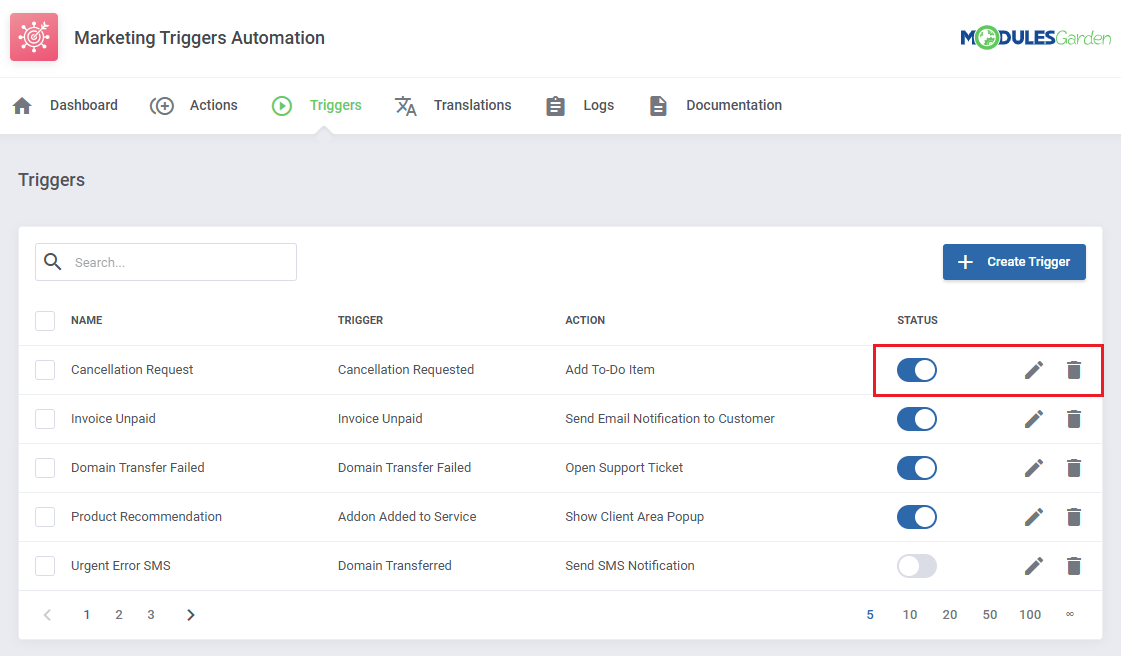1121x656 pixels.
Task: Sort by the NAME column header
Action: [x=87, y=320]
